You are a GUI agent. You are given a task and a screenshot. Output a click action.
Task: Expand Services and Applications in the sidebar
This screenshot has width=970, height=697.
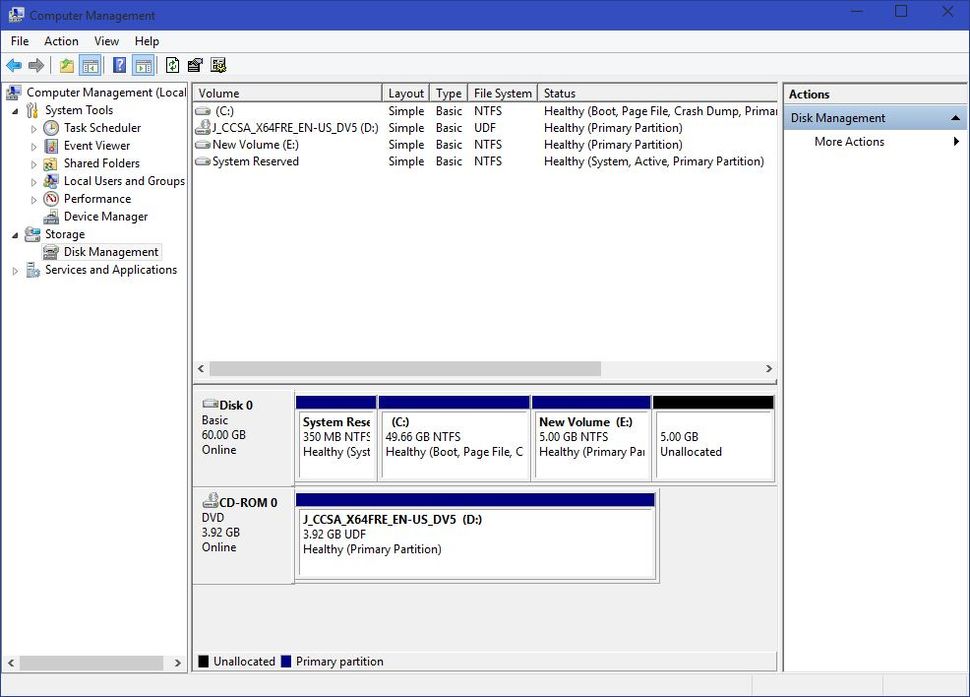click(15, 269)
